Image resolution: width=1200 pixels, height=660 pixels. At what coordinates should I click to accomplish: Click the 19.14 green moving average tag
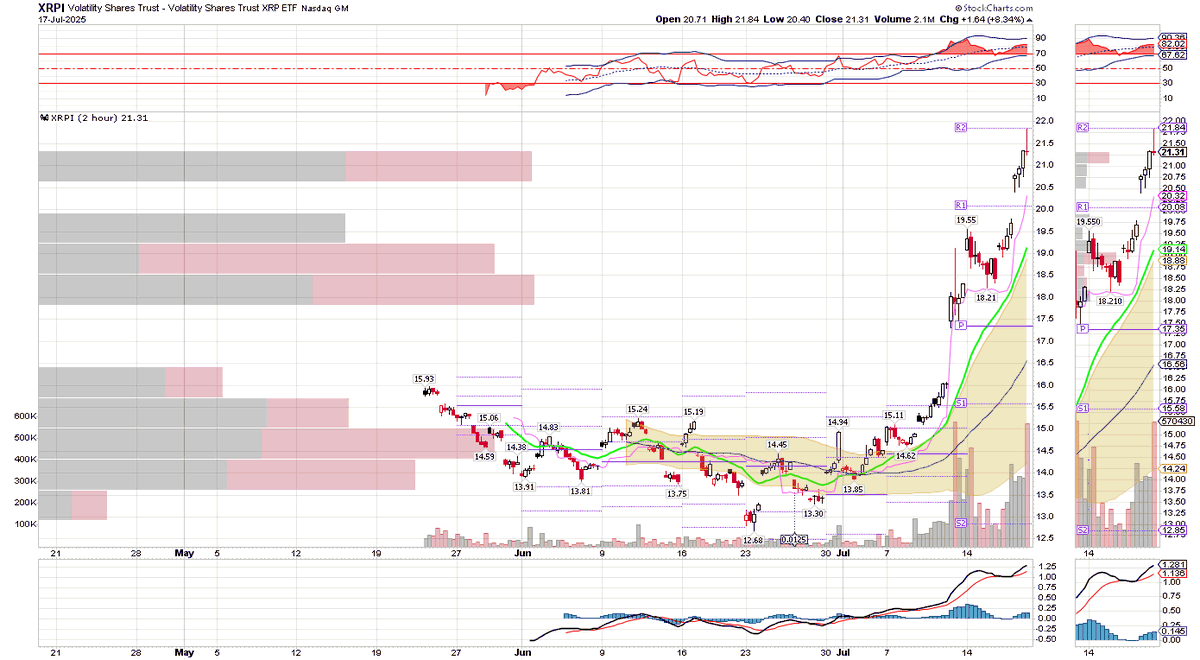click(1172, 249)
